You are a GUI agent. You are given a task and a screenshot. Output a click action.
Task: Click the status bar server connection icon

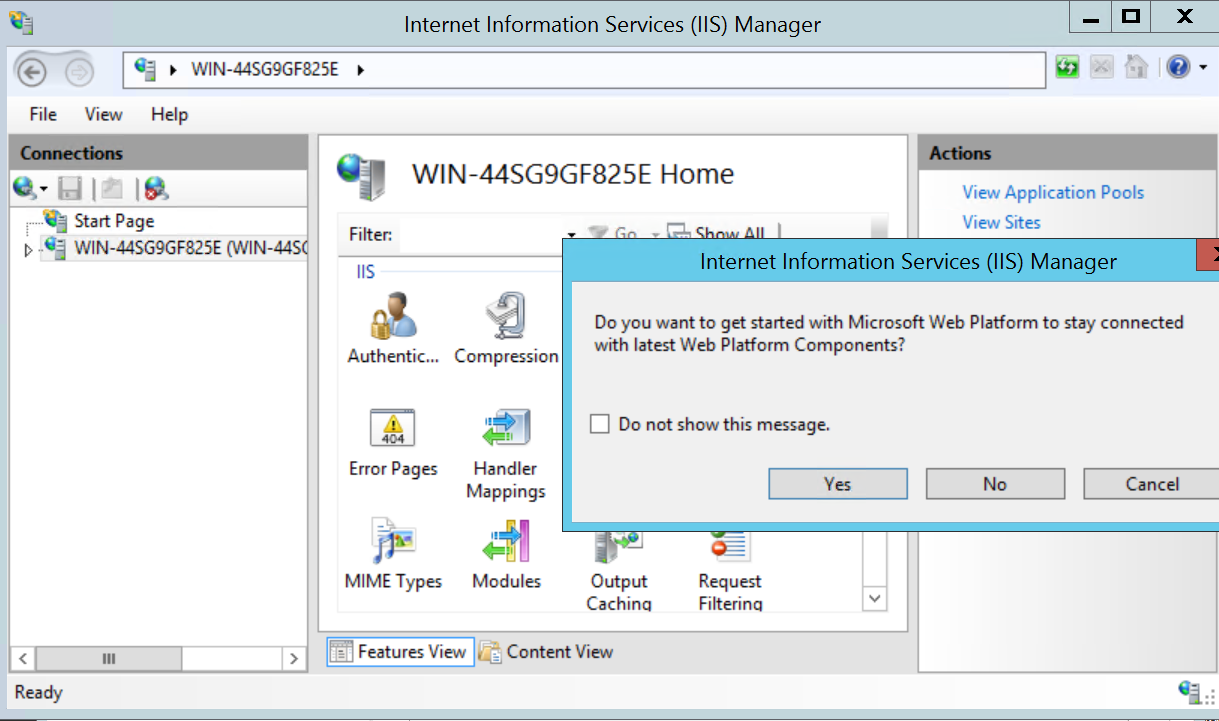coord(1187,691)
